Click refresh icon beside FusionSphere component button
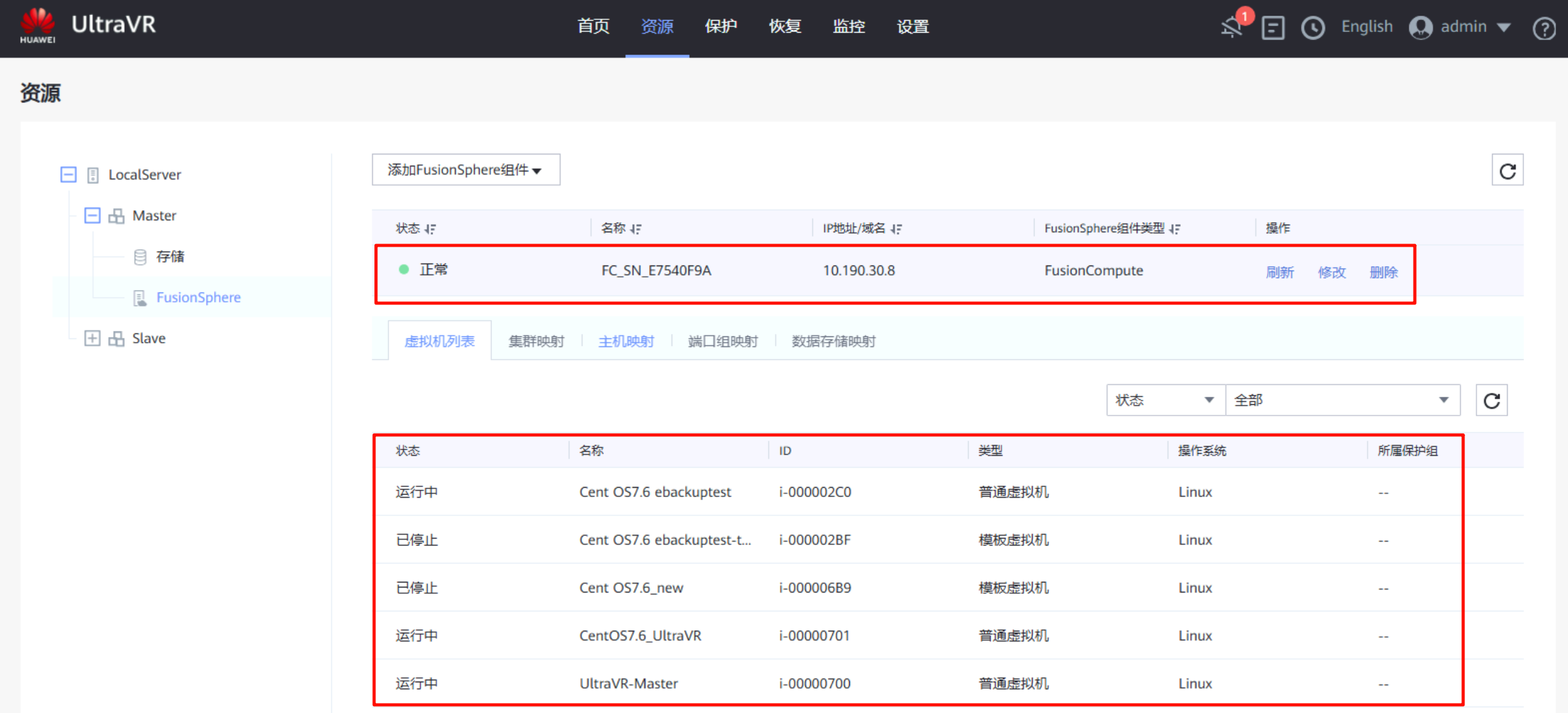 1507,171
